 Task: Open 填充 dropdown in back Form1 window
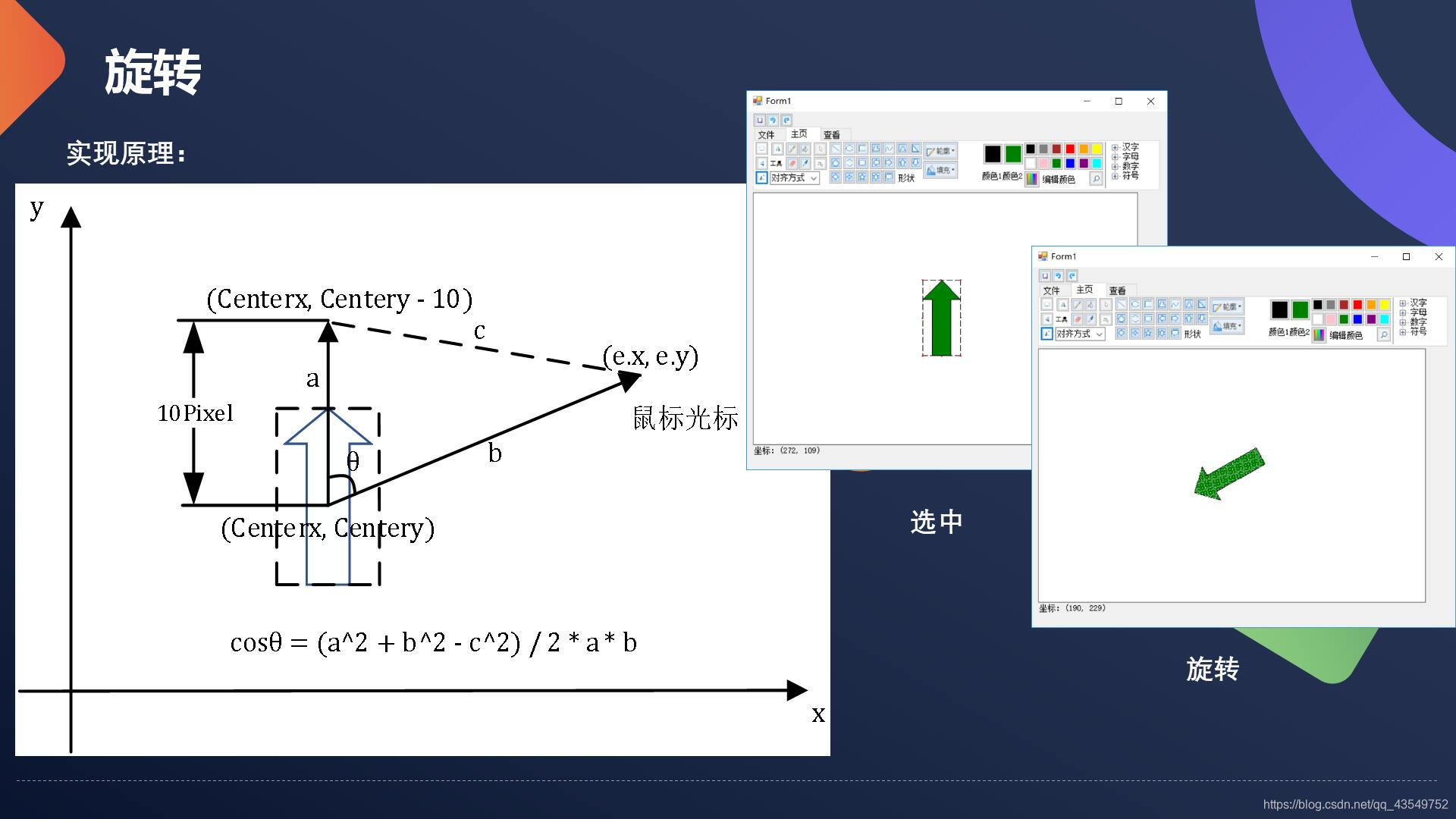[x=941, y=170]
